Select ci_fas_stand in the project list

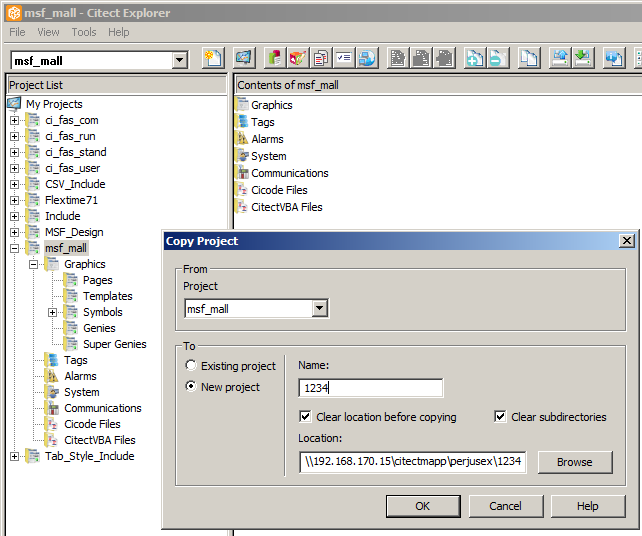[x=76, y=152]
